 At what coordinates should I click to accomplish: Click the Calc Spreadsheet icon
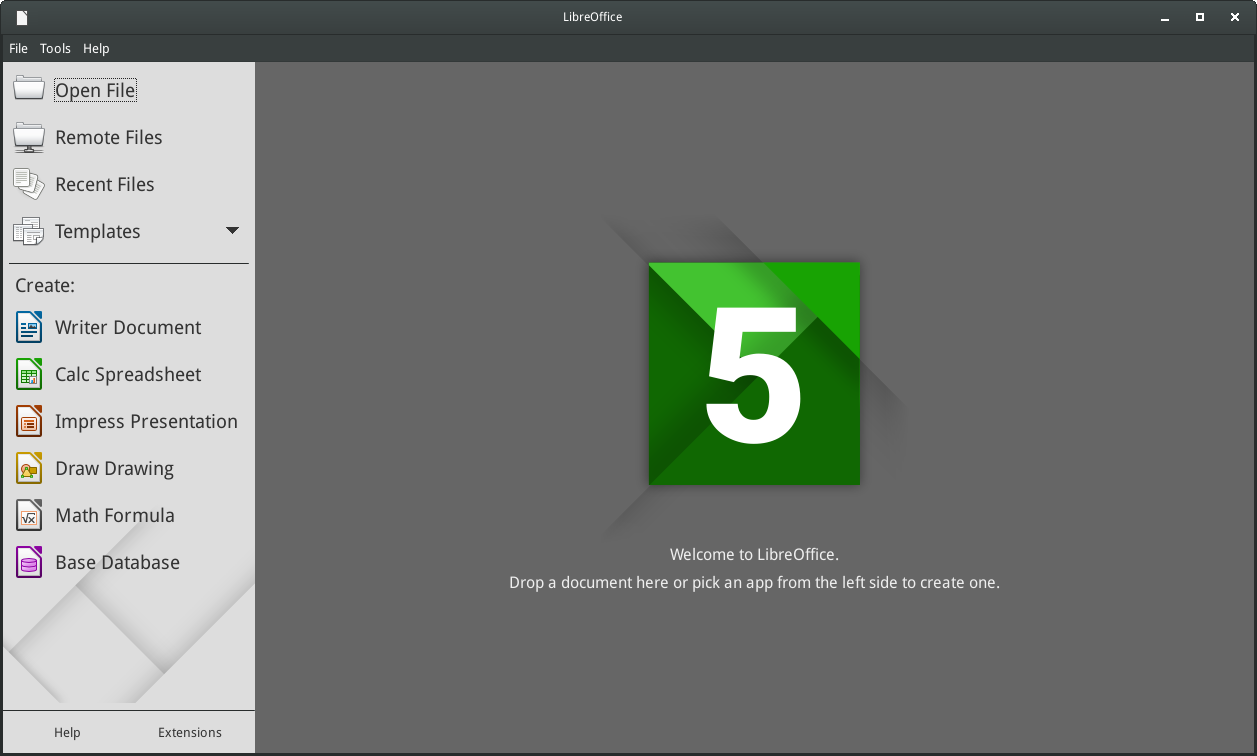pos(29,374)
